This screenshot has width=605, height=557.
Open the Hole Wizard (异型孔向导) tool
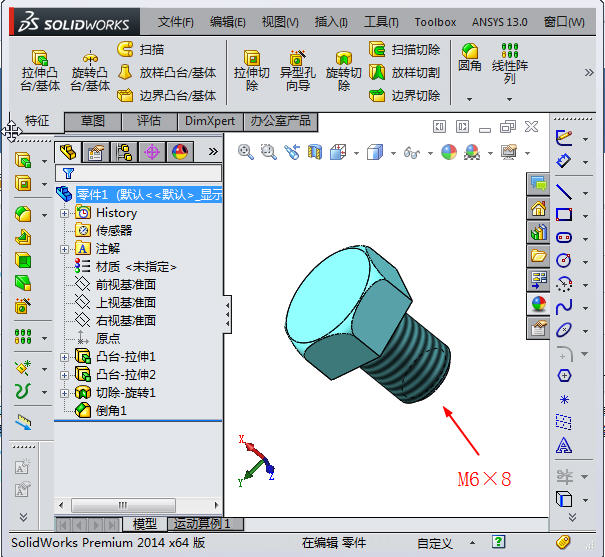tap(297, 58)
